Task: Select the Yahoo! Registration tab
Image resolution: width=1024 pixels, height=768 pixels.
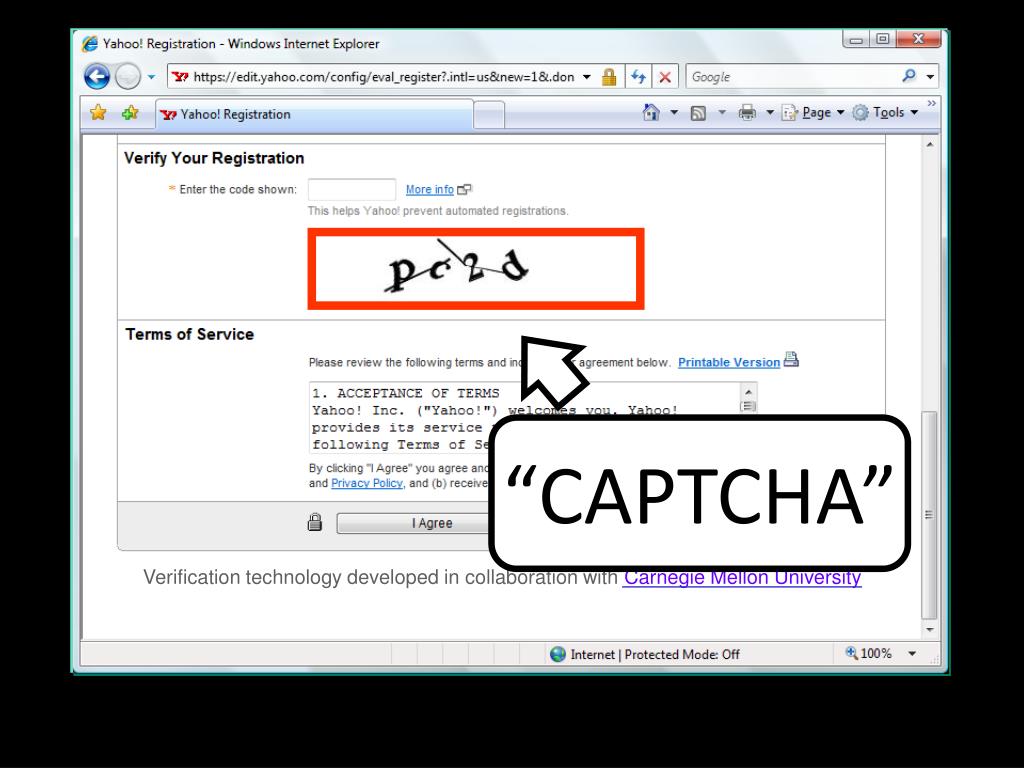Action: [314, 114]
